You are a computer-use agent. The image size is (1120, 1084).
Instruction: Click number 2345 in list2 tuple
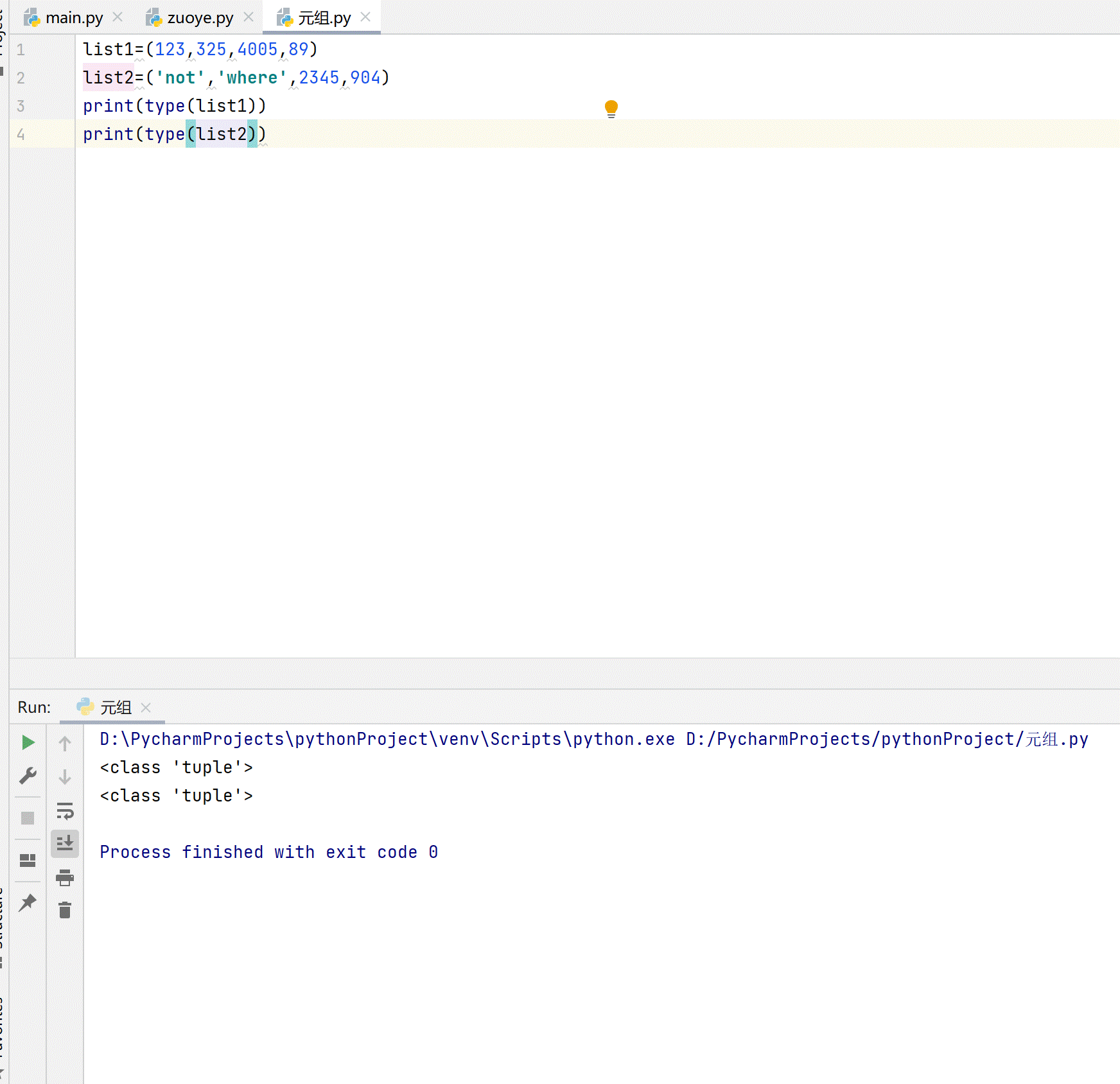point(319,78)
